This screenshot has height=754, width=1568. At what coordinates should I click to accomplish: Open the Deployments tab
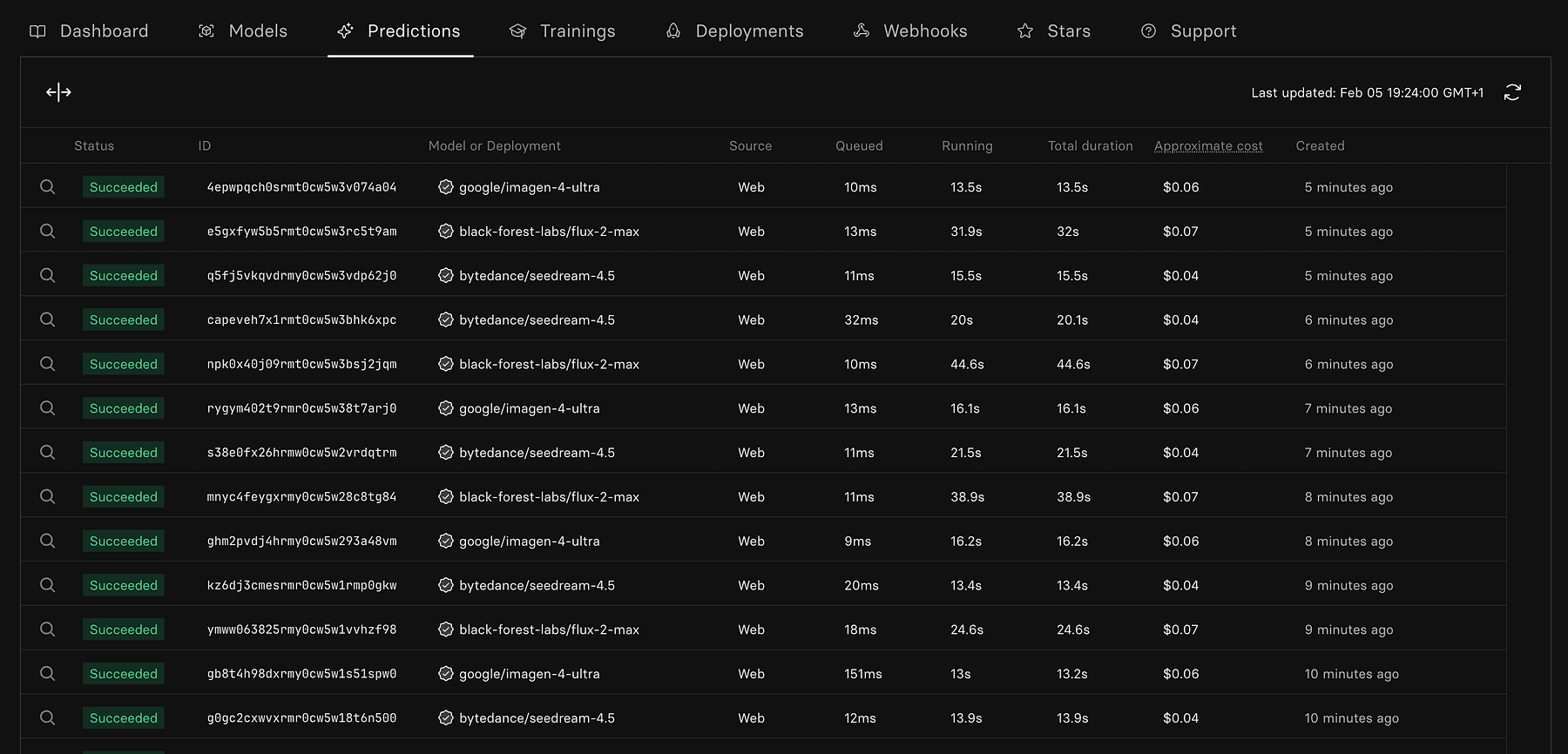click(734, 31)
